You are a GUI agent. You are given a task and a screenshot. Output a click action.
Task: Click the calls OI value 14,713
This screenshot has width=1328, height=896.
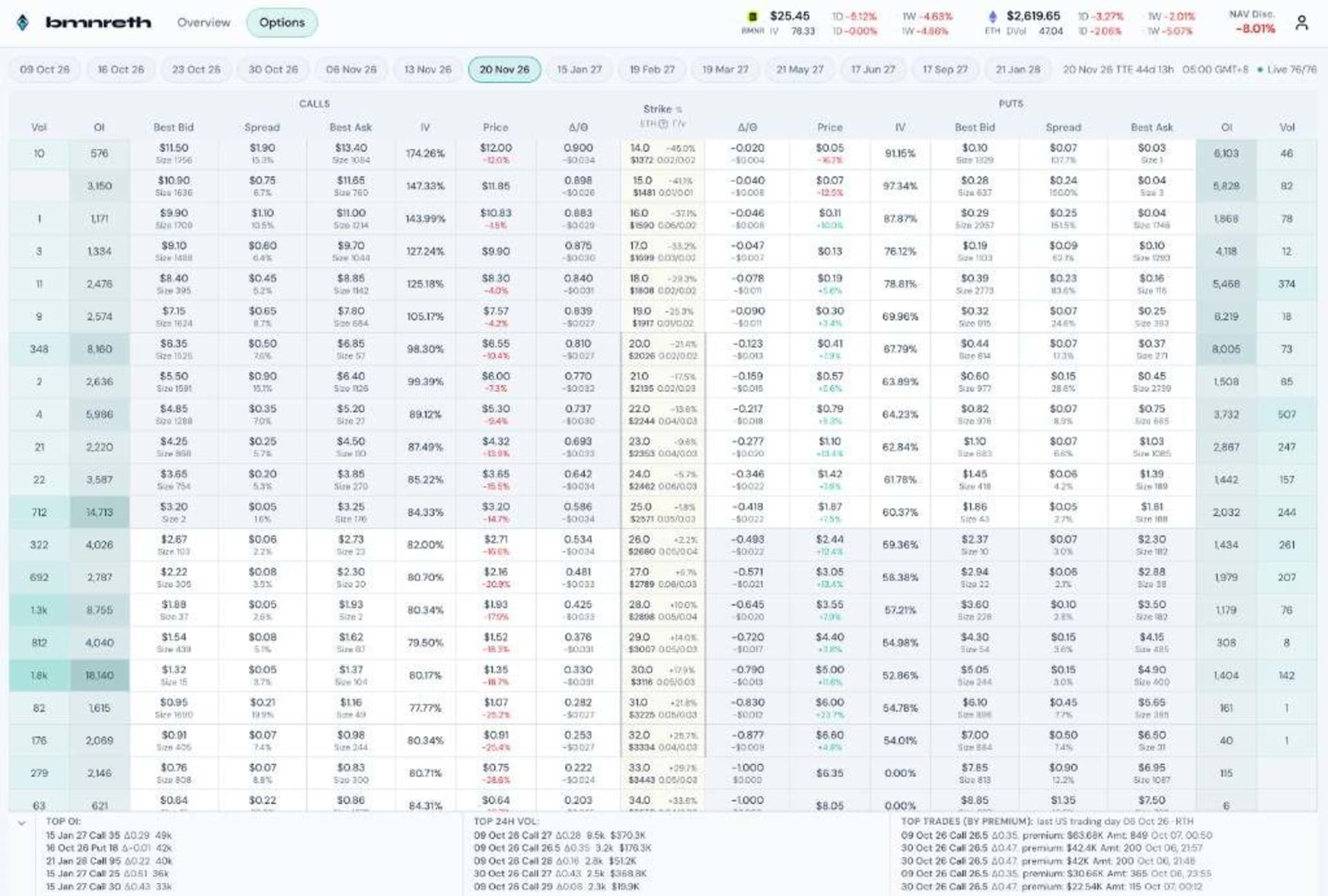click(x=100, y=512)
